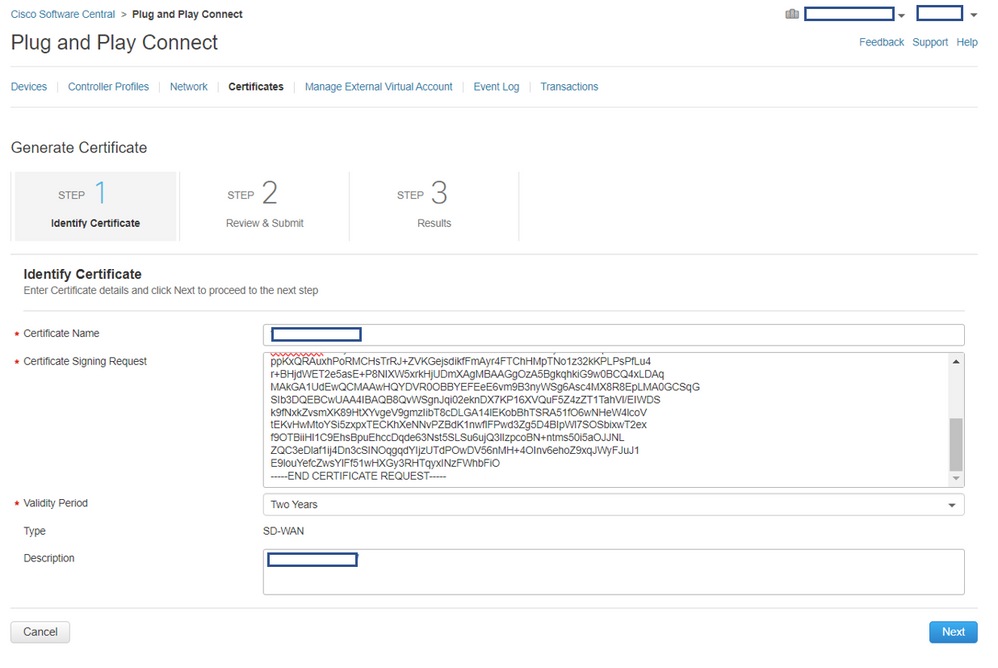Click the account building icon

792,15
